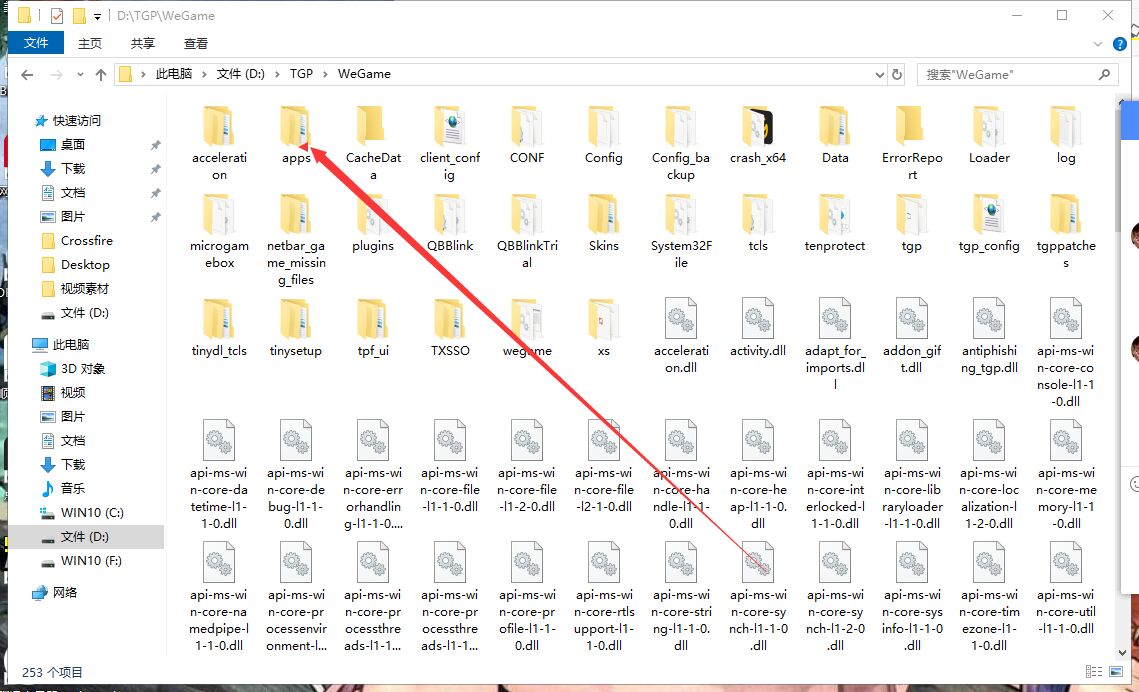Select the TXSSO folder

pos(450,328)
